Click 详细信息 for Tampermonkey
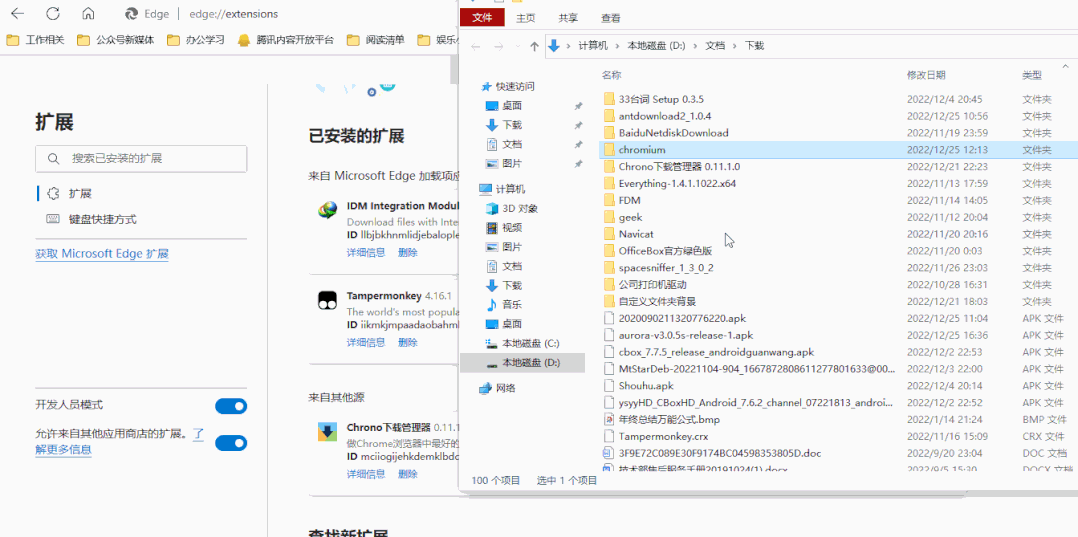Viewport: 1078px width, 537px height. click(x=366, y=342)
